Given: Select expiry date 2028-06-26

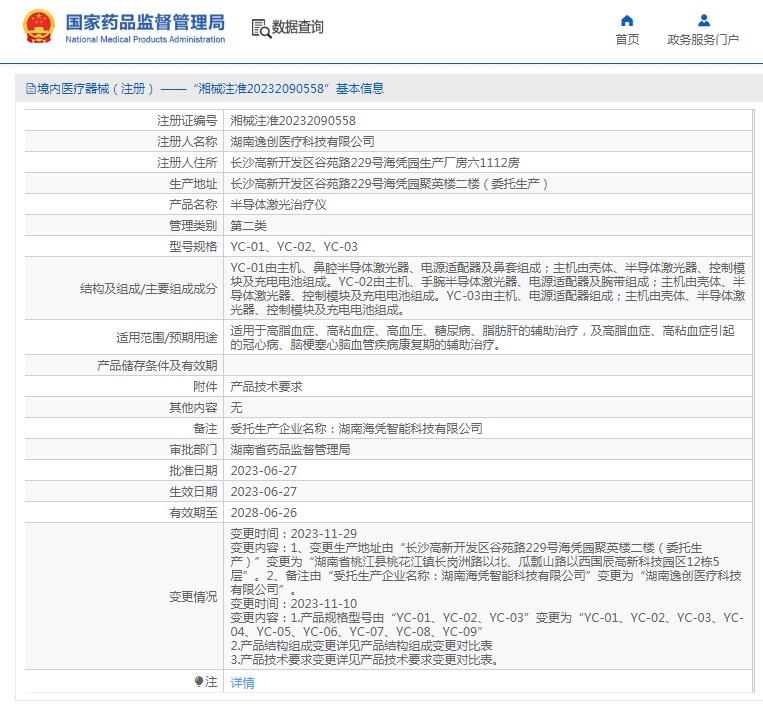Looking at the screenshot, I should point(264,513).
